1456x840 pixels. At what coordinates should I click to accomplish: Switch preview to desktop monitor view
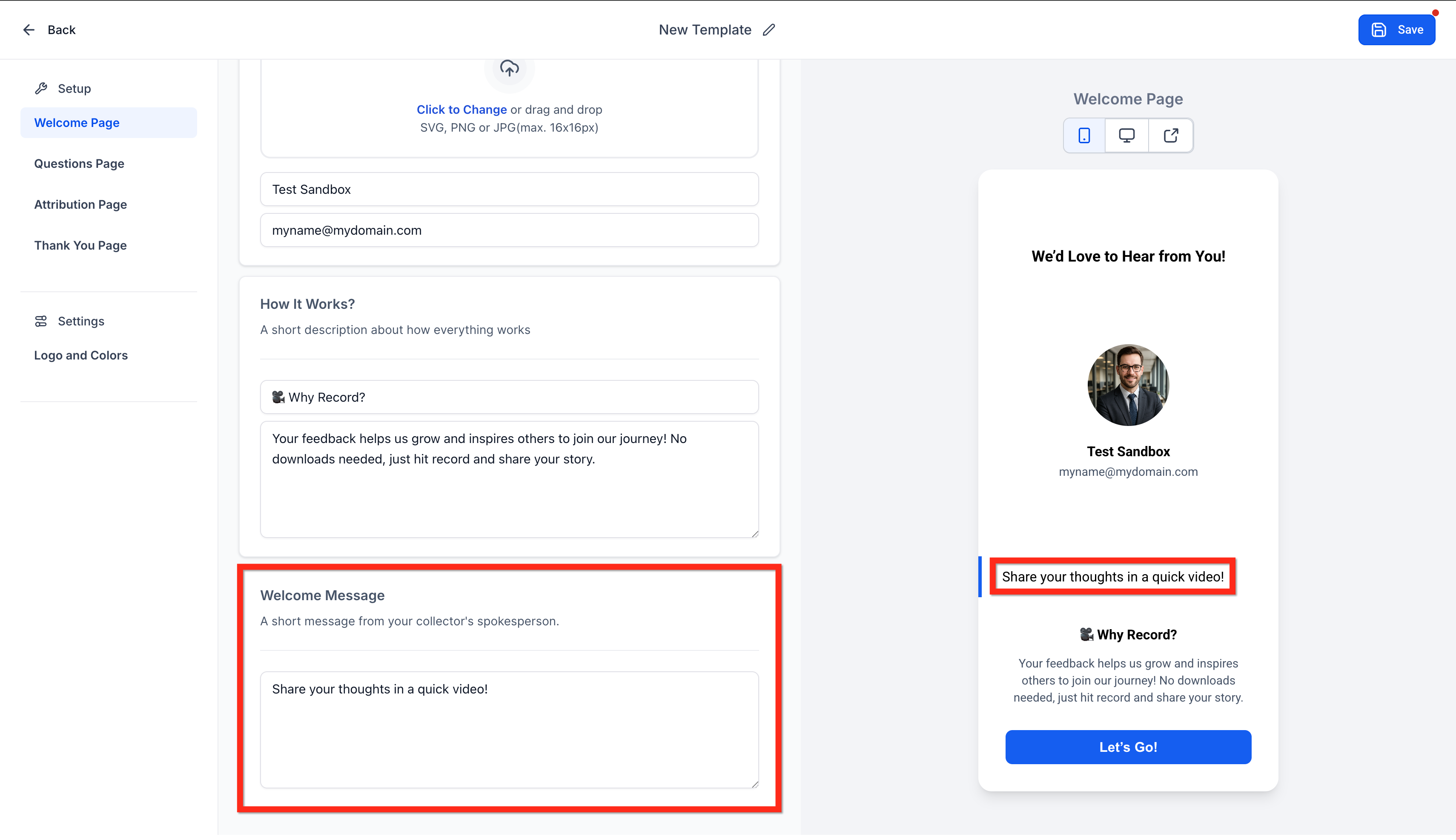1126,135
